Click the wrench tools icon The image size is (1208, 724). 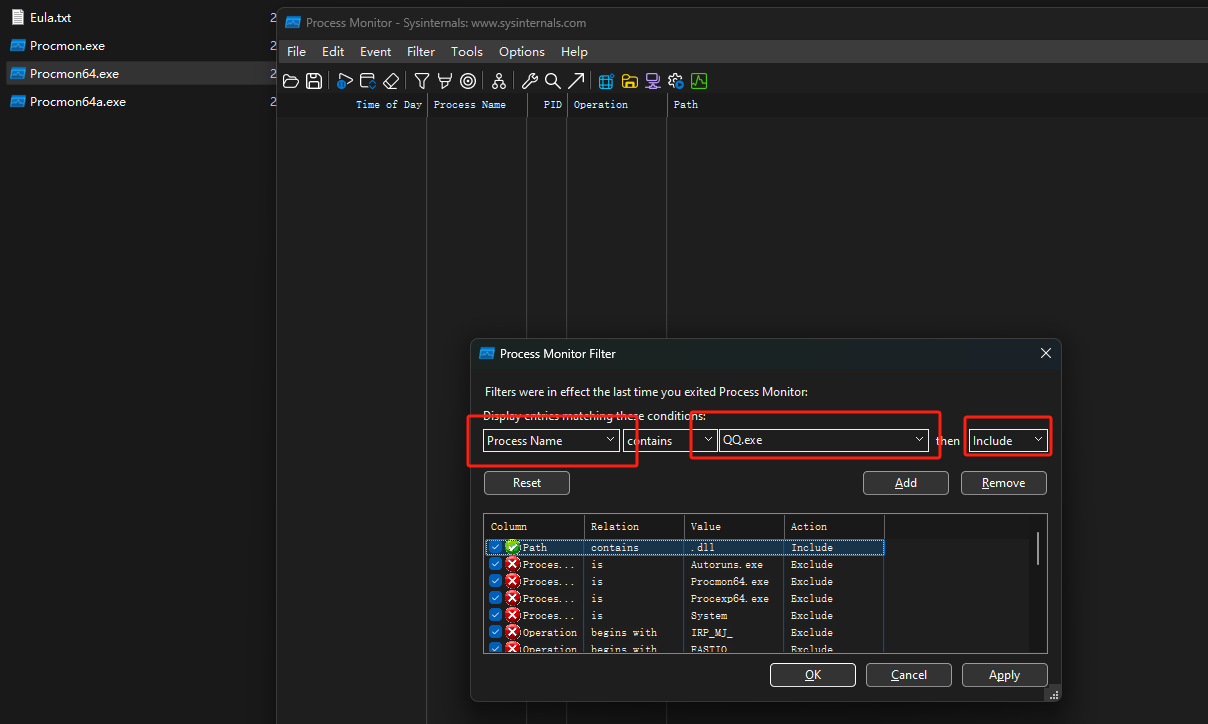click(x=530, y=81)
